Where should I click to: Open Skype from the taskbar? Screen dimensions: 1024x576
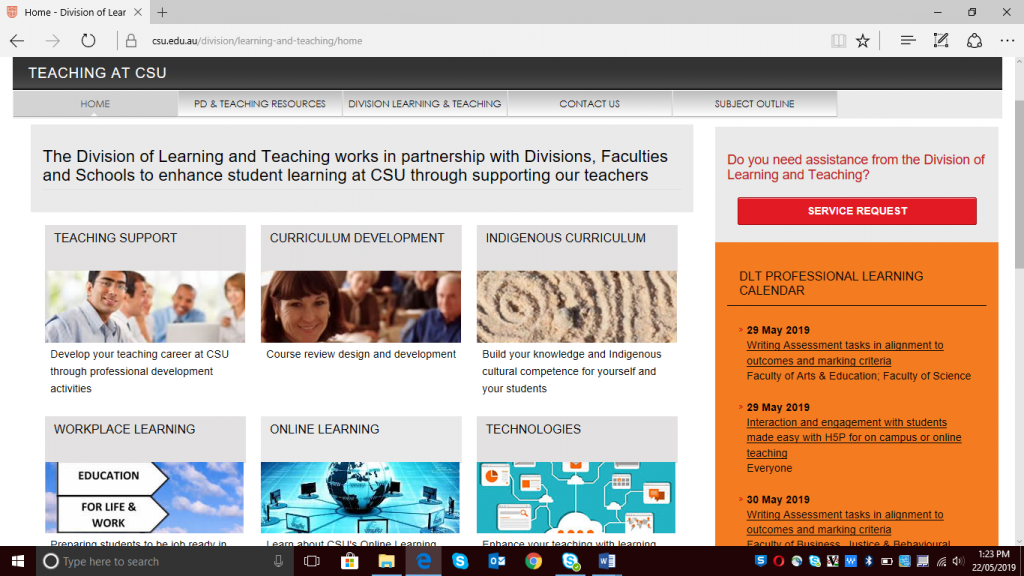coord(460,561)
